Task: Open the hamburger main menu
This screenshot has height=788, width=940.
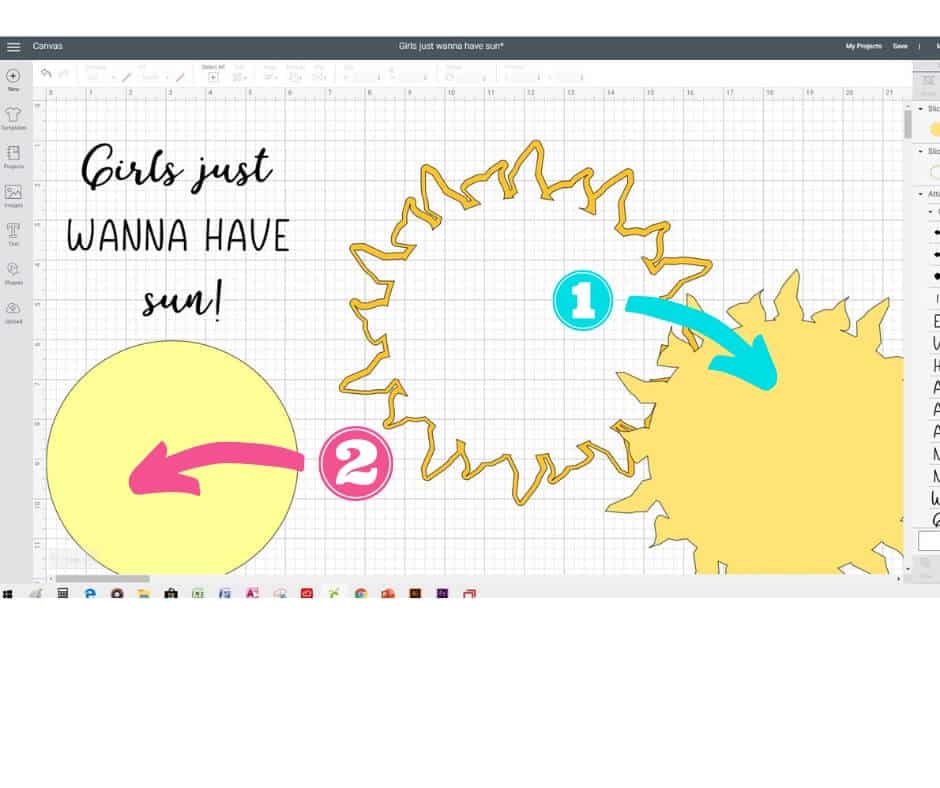Action: click(x=13, y=47)
